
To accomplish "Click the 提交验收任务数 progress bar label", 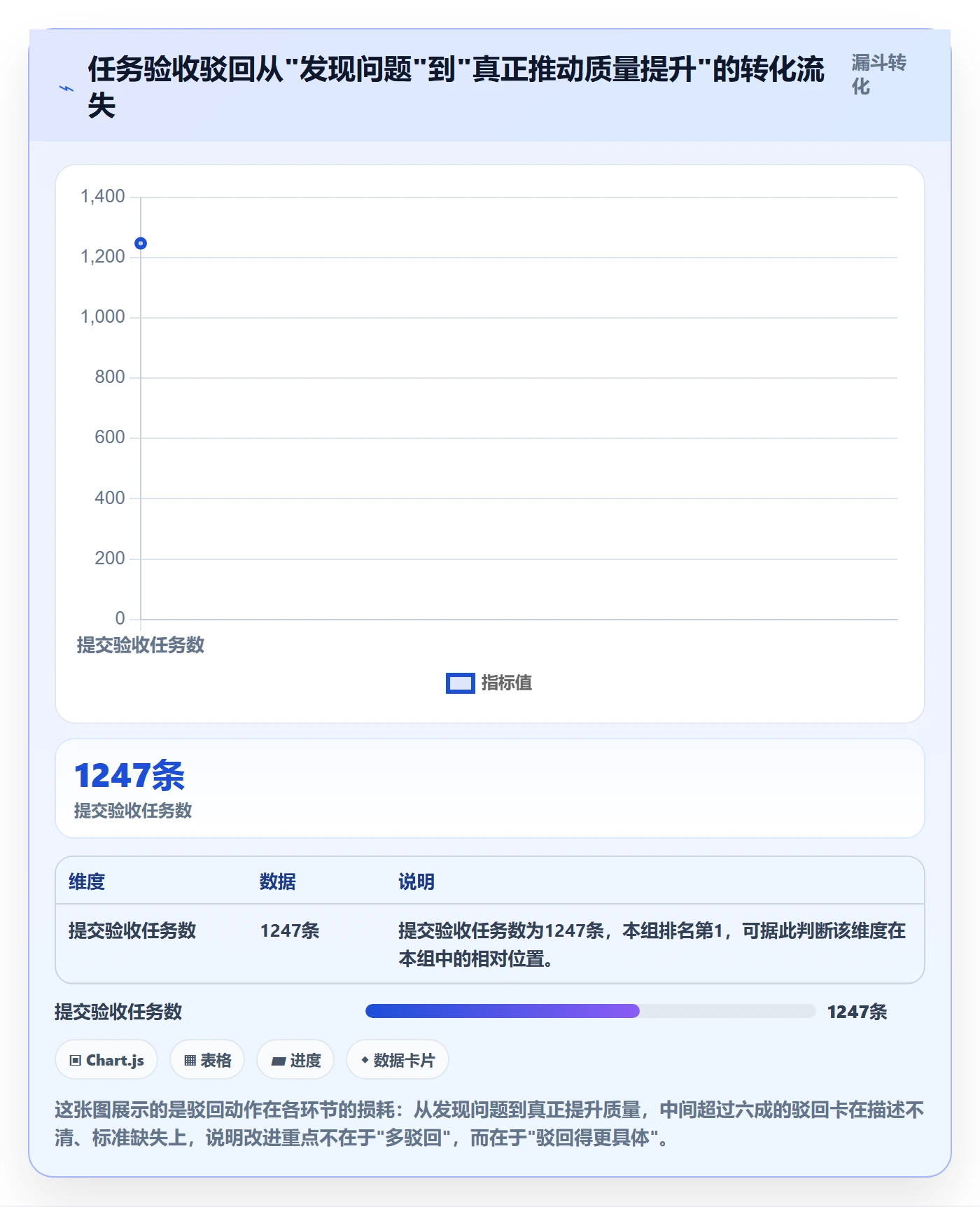I will (x=118, y=1012).
